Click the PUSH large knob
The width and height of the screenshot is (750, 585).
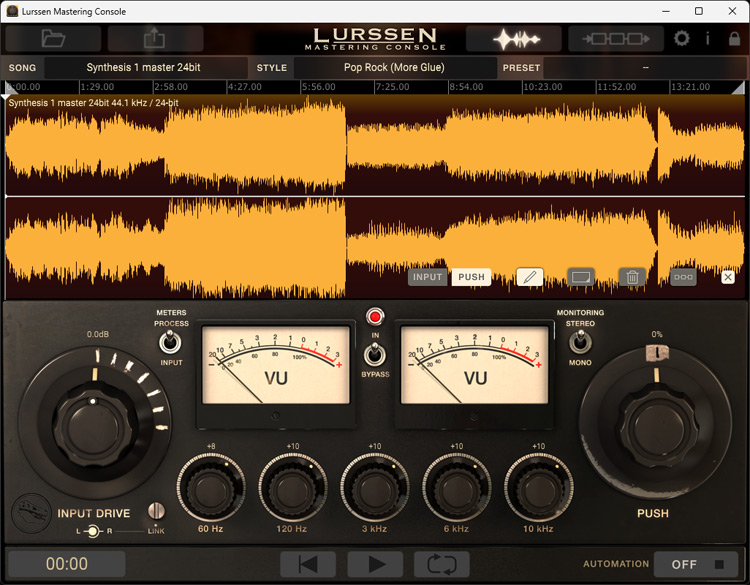click(656, 425)
